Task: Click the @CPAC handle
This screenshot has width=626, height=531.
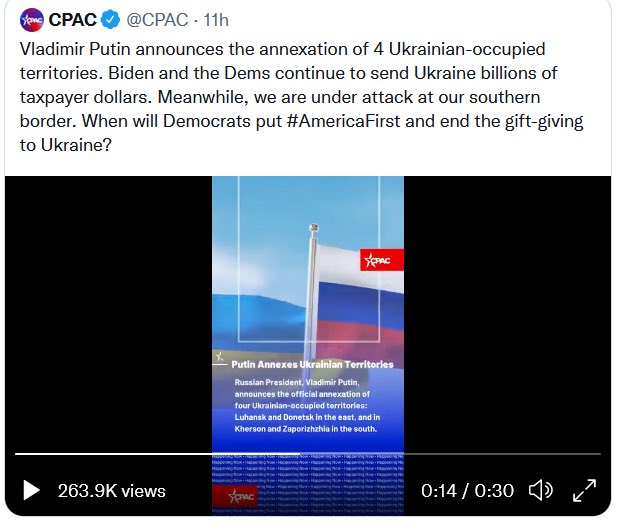Action: click(x=158, y=19)
